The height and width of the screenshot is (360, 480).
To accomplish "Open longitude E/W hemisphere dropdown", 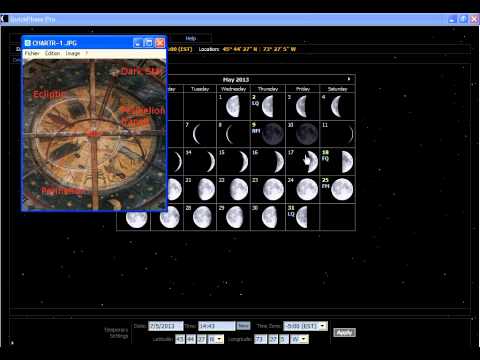I will point(300,339).
